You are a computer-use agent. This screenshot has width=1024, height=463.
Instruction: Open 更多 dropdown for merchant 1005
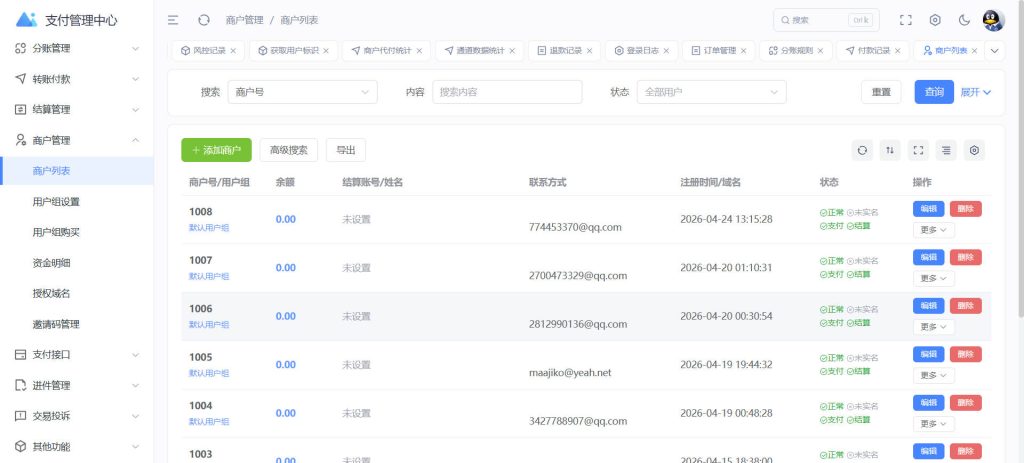tap(933, 375)
